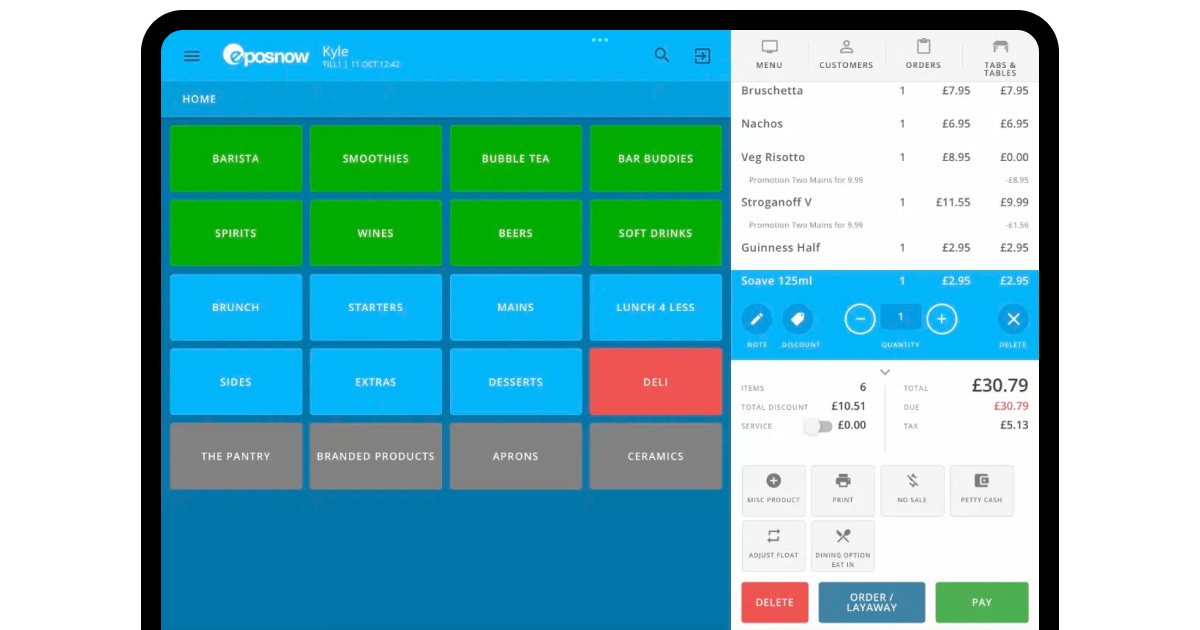Image resolution: width=1200 pixels, height=630 pixels.
Task: Open the Sides category
Action: [236, 382]
